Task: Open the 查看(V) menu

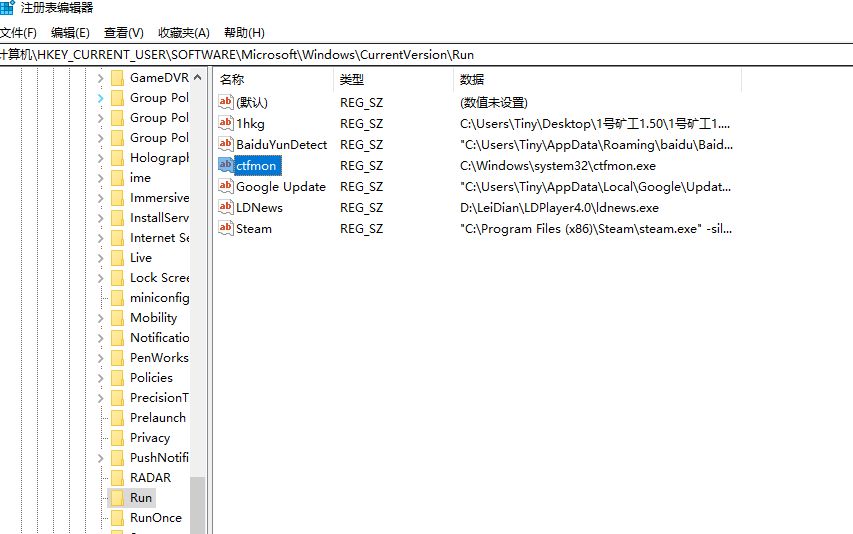Action: tap(123, 33)
